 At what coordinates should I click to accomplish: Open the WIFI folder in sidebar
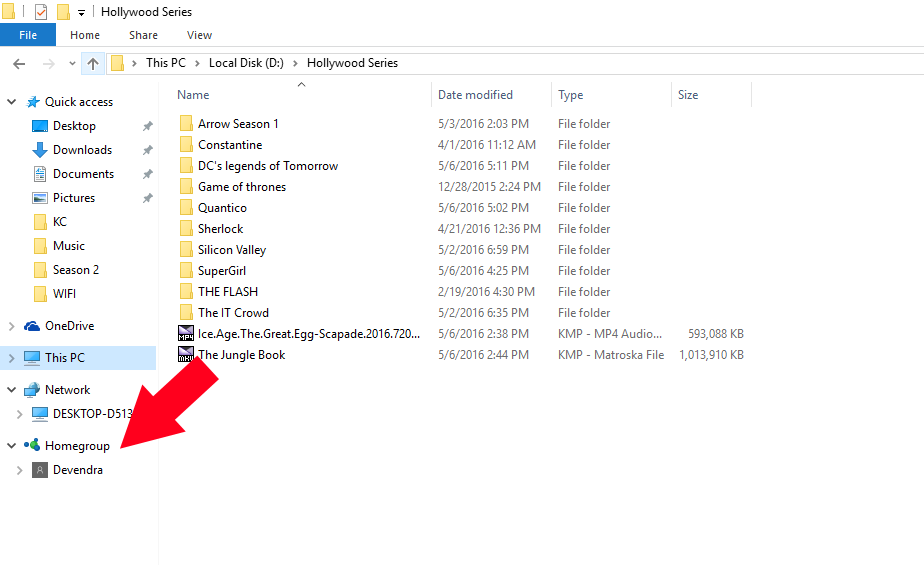tap(64, 294)
